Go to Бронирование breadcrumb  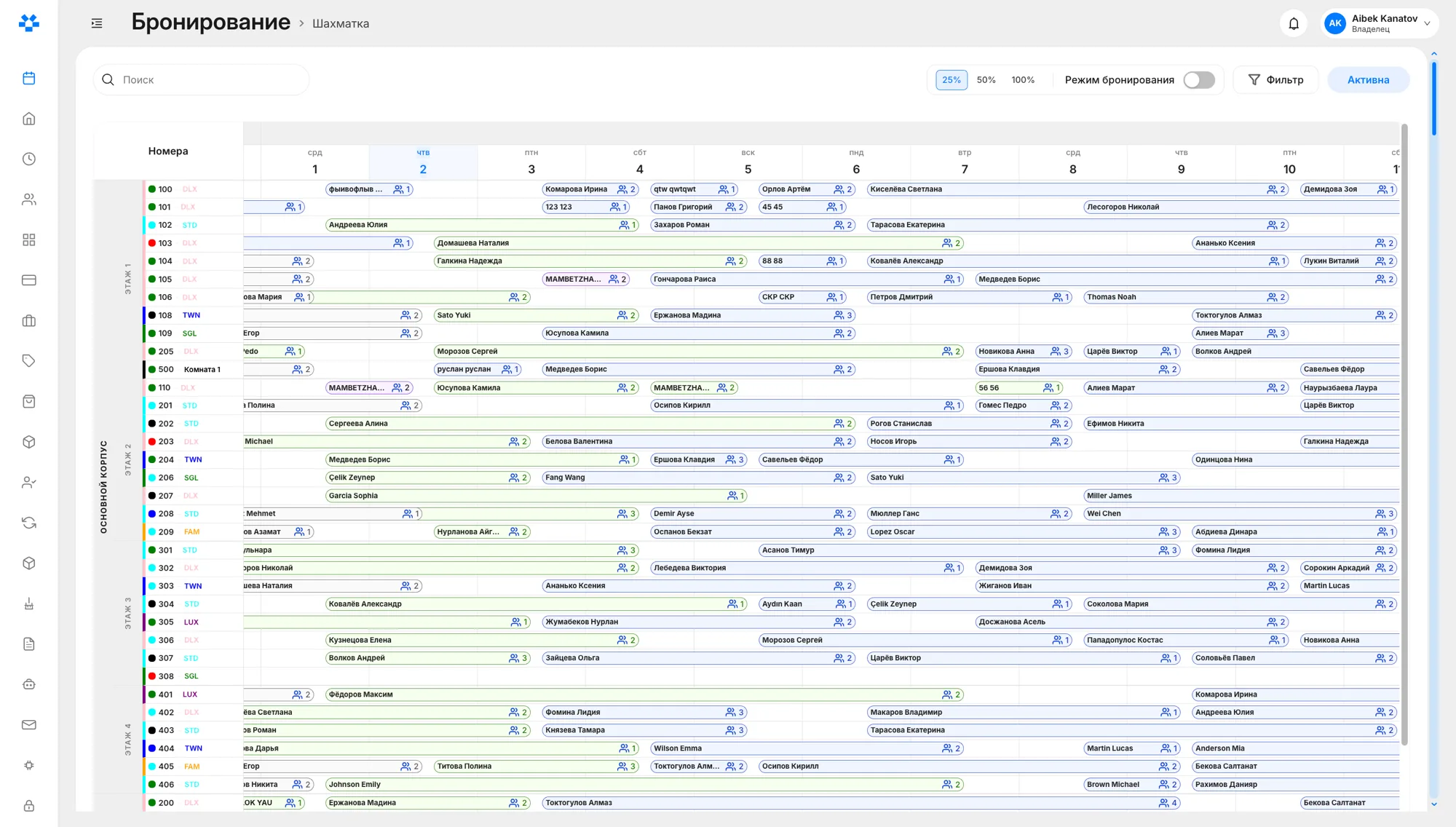(210, 23)
